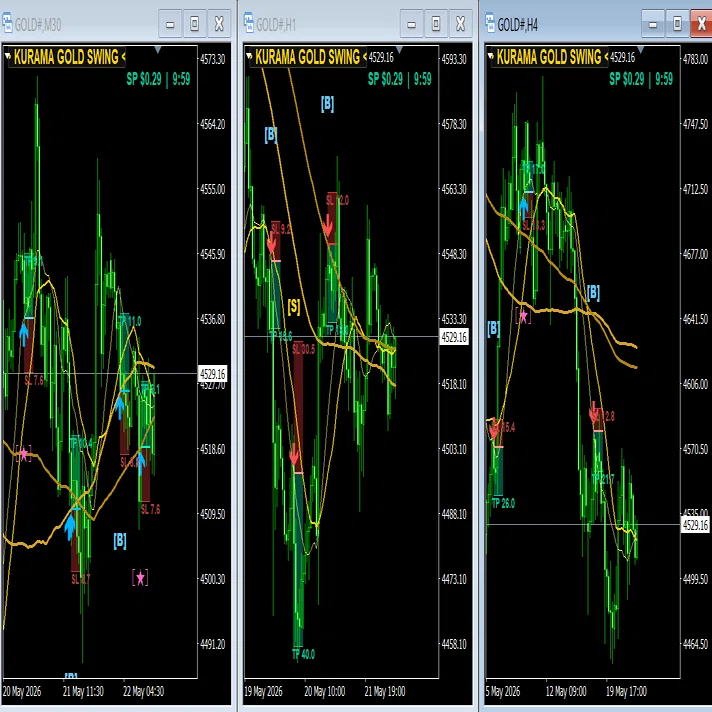Click the pink star marker in the H4 chart
Image resolution: width=712 pixels, height=712 pixels.
523,316
